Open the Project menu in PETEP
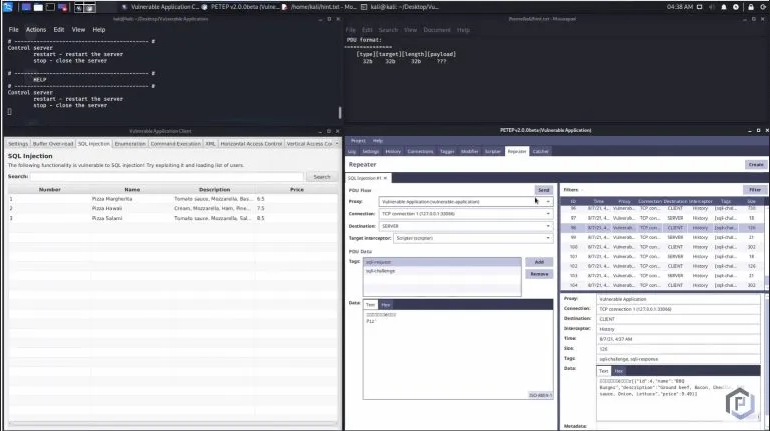 358,141
